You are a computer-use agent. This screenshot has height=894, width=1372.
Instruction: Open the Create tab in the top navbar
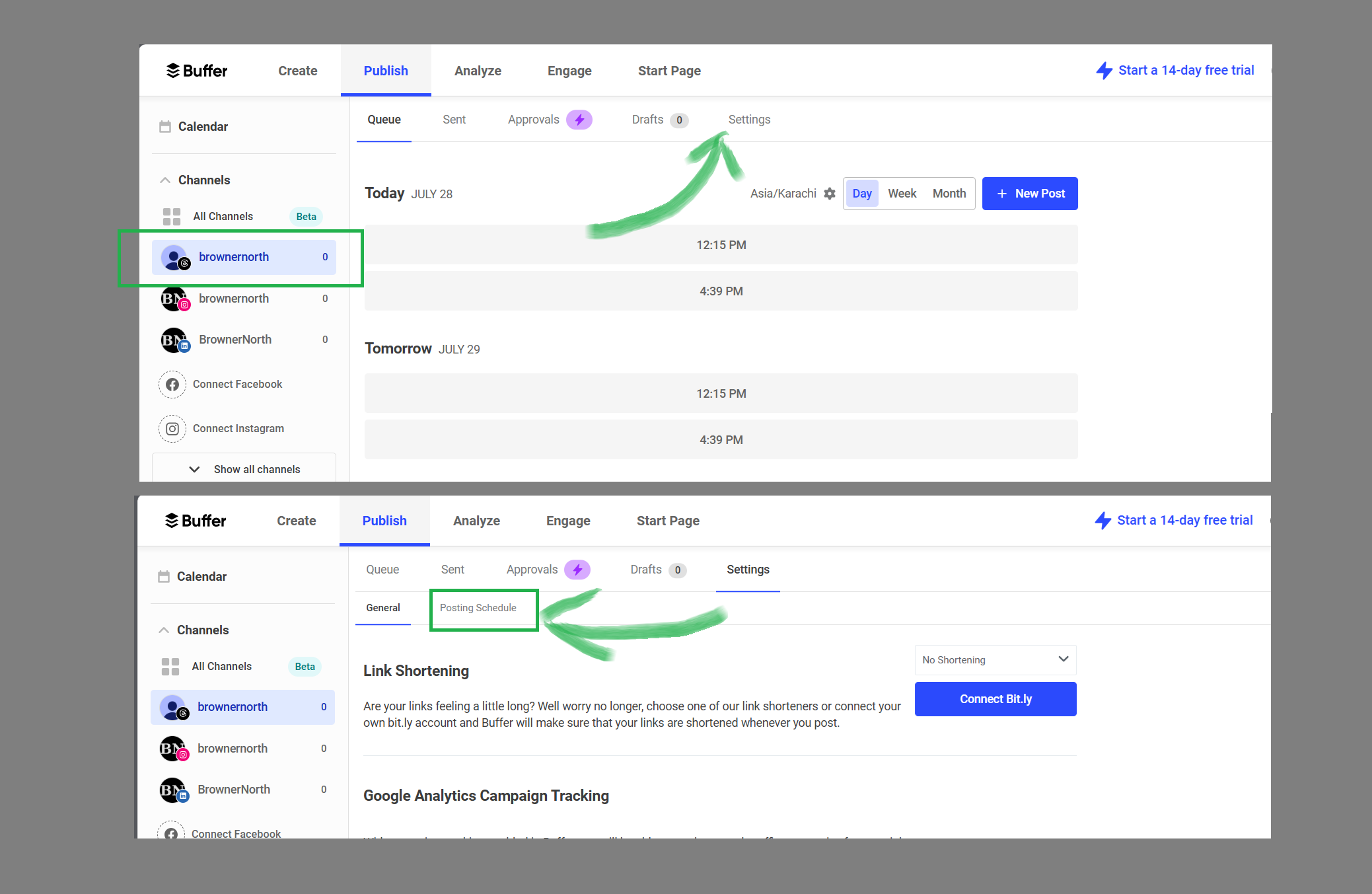pyautogui.click(x=298, y=71)
